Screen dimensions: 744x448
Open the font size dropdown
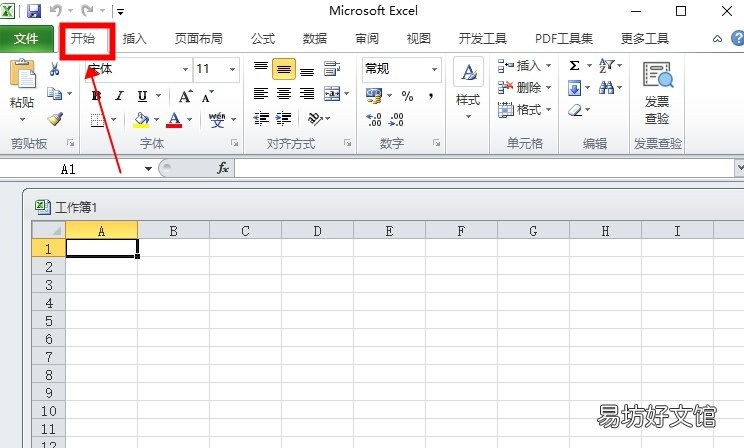(232, 70)
